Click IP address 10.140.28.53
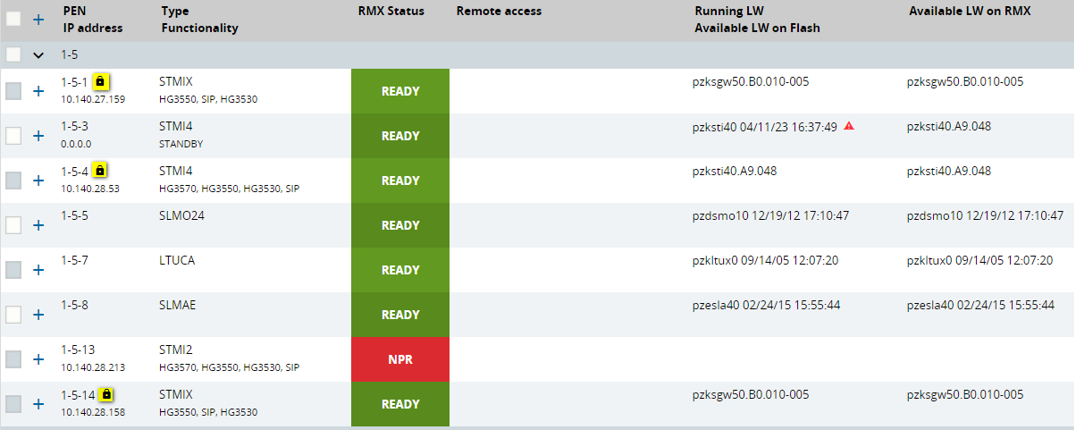The image size is (1074, 430). (x=90, y=188)
